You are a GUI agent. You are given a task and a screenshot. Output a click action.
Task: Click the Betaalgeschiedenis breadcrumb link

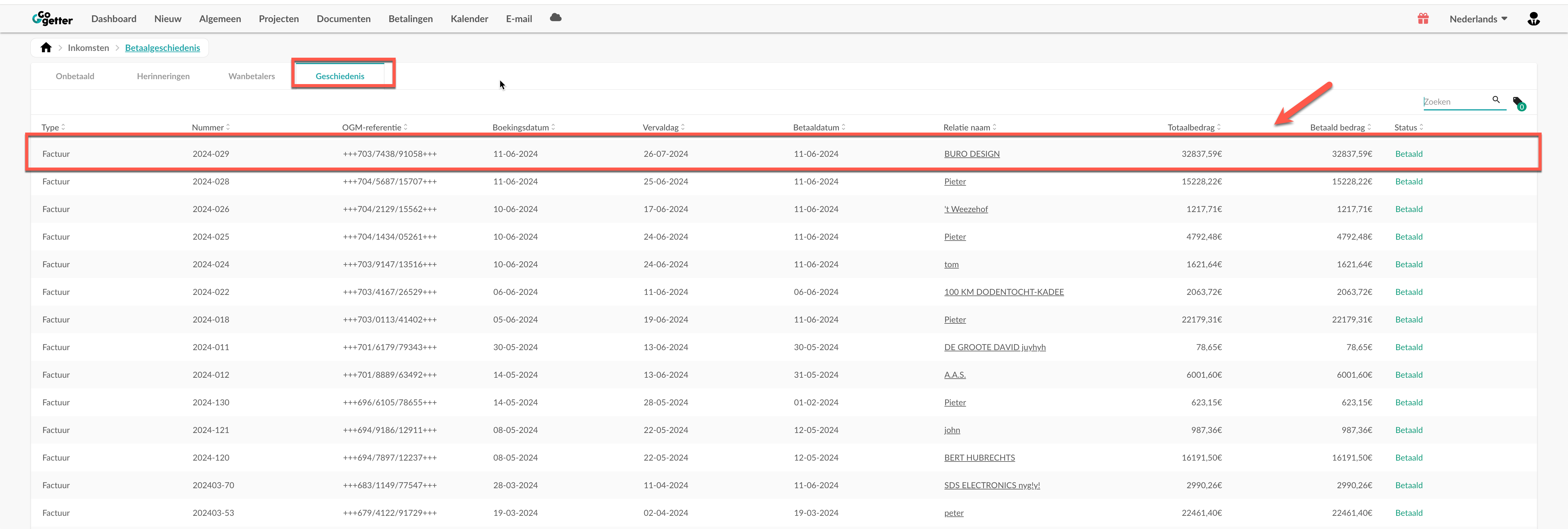[x=163, y=48]
